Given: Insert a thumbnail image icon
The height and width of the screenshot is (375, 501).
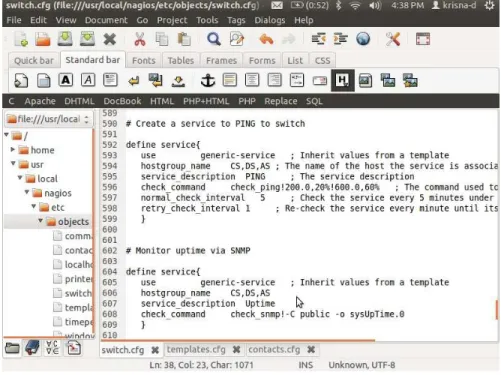Looking at the screenshot, I should coord(388,80).
